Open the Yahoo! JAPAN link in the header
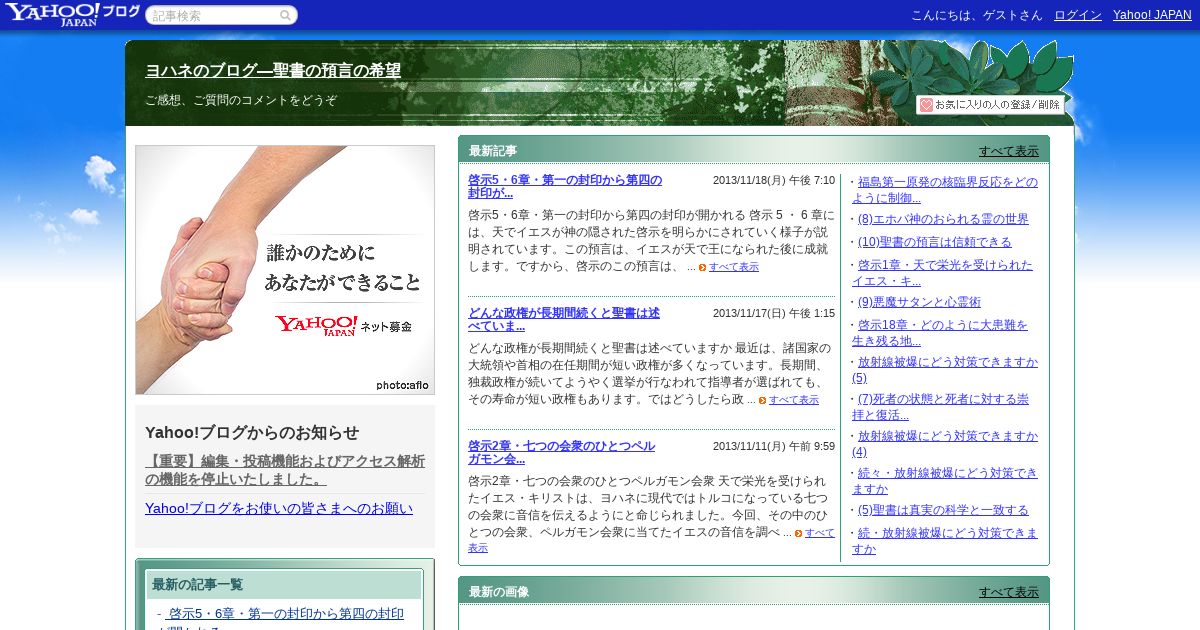The width and height of the screenshot is (1200, 630). tap(1152, 15)
